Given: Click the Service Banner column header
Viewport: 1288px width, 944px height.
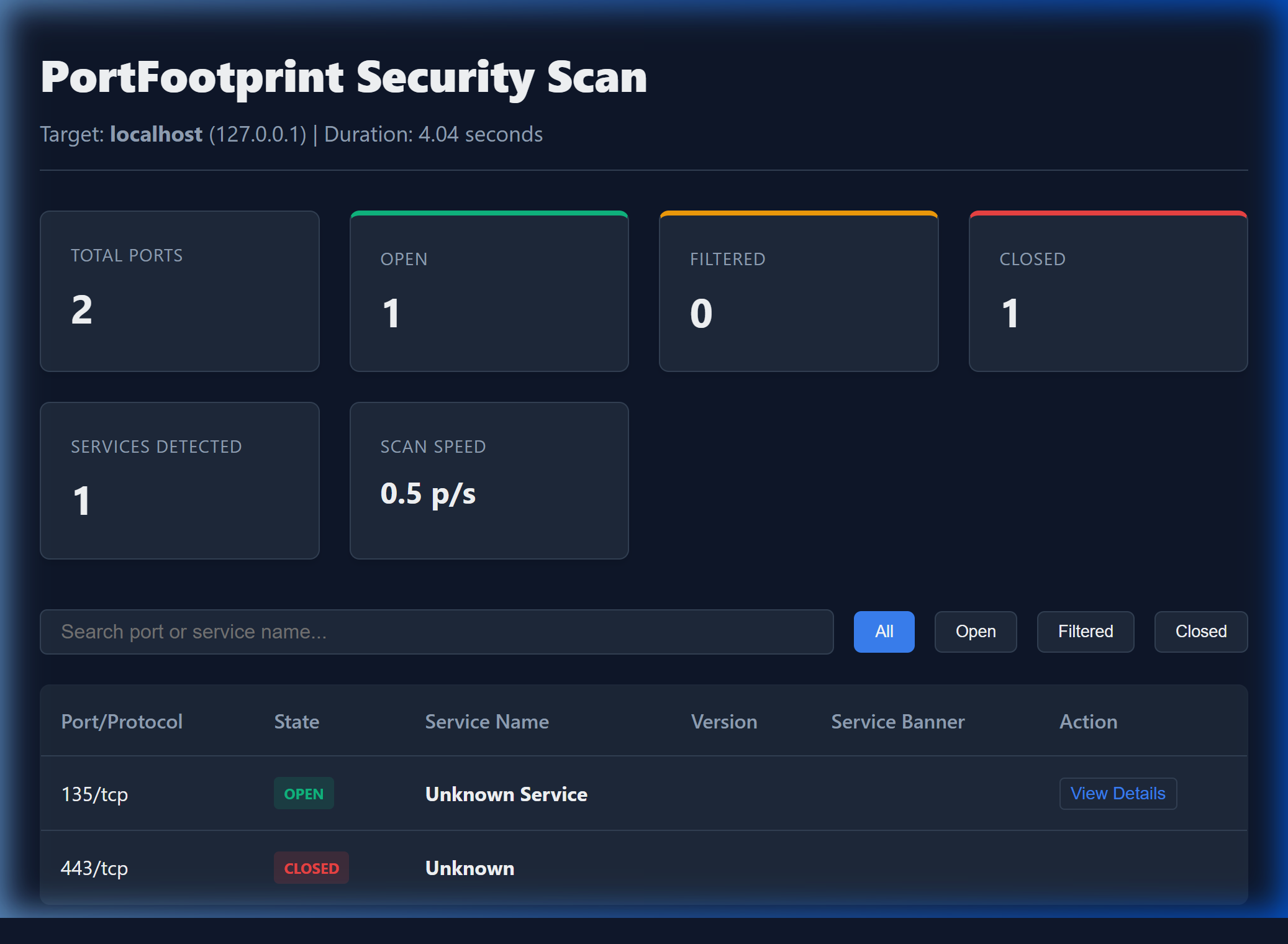Looking at the screenshot, I should (898, 722).
